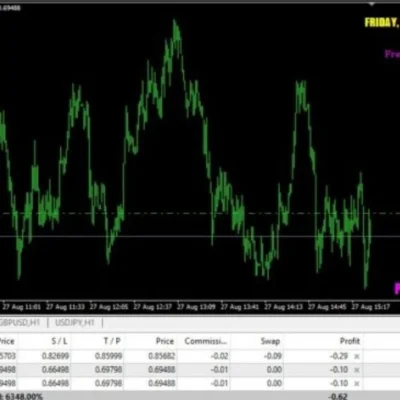
Task: Click the 27 Aug 11:01 time label
Action: click(22, 307)
